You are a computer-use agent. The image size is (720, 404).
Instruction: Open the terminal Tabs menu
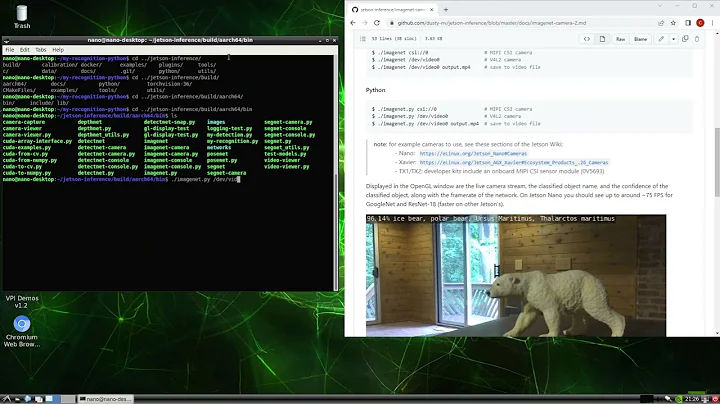(40, 50)
